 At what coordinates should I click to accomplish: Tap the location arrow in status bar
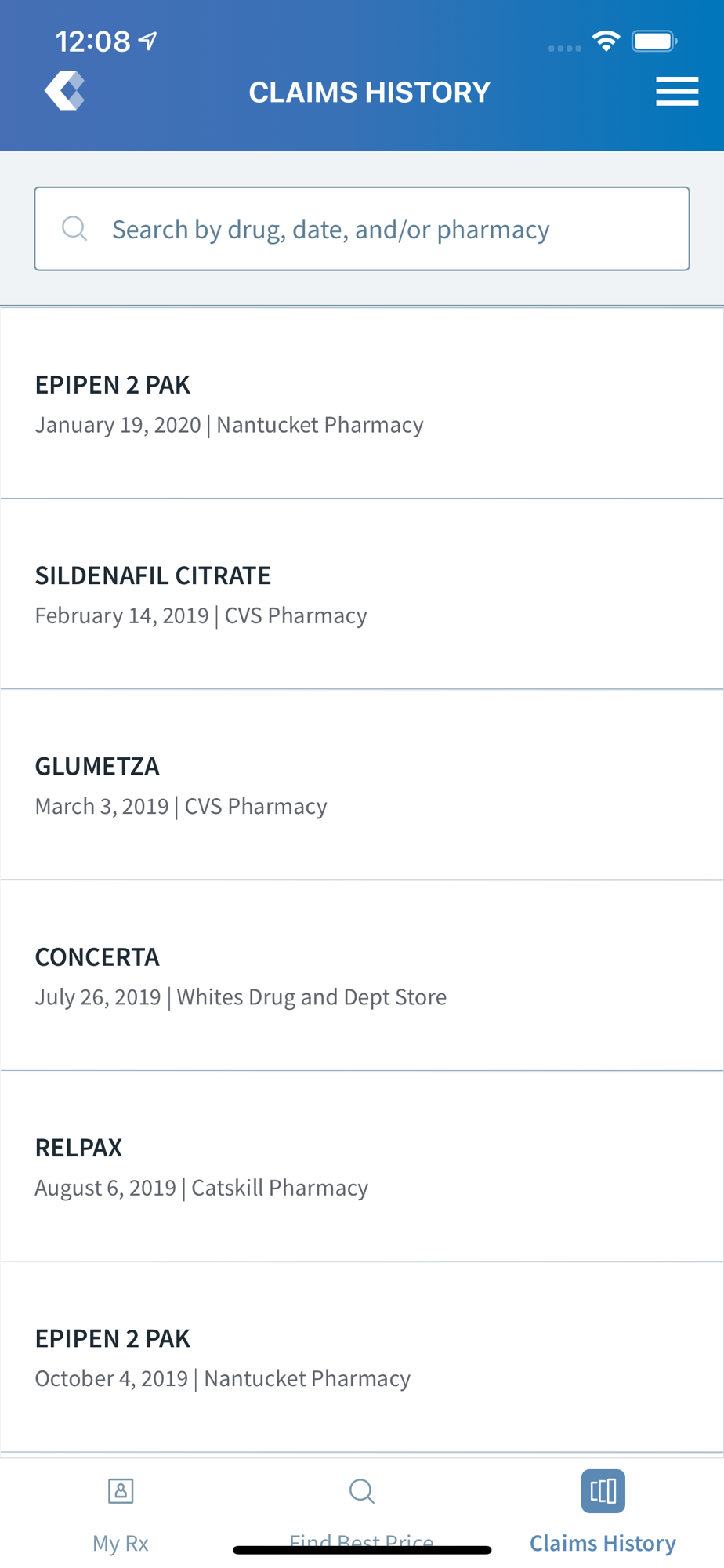[148, 41]
